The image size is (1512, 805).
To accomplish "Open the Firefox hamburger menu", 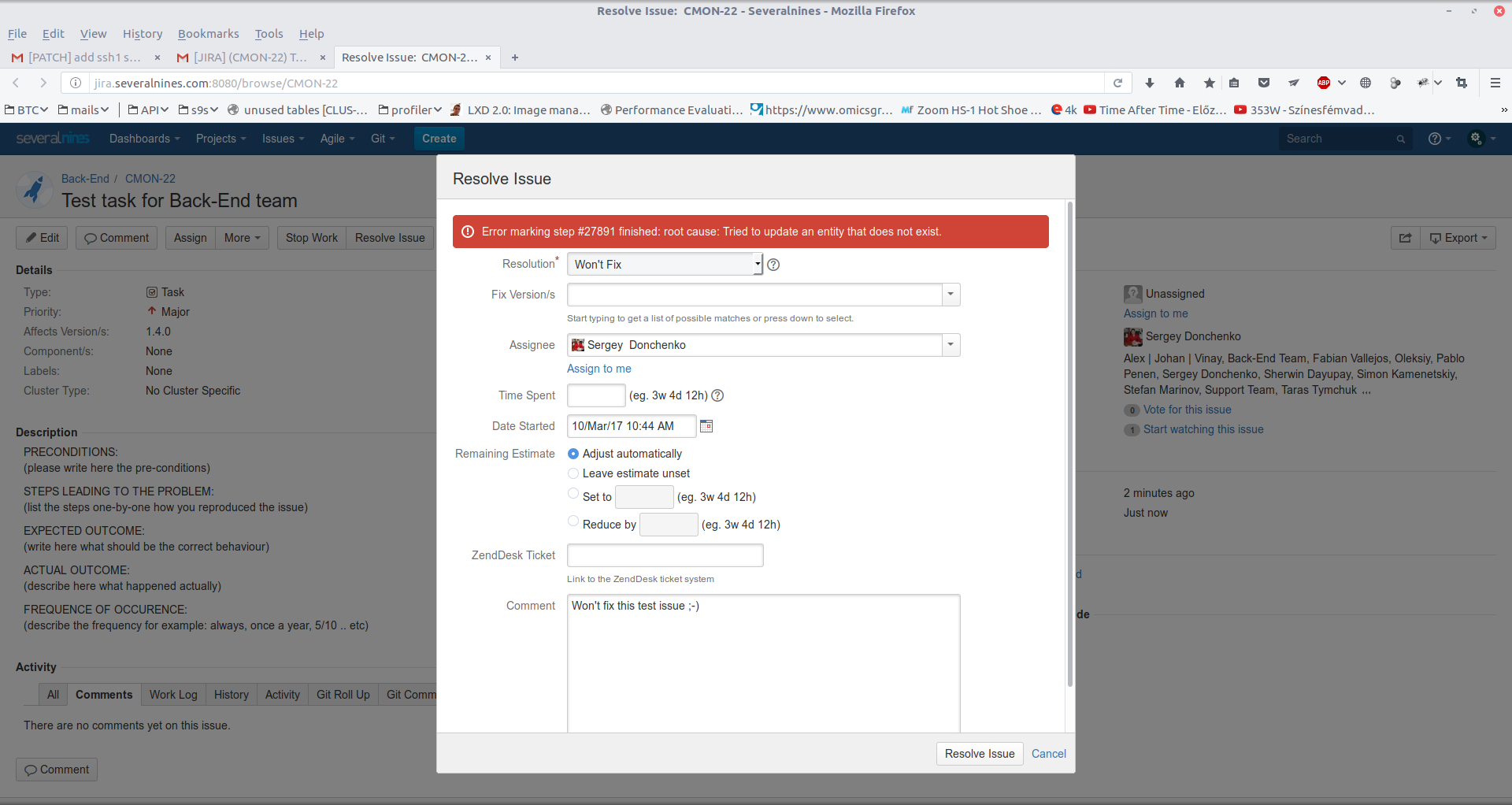I will click(1495, 83).
